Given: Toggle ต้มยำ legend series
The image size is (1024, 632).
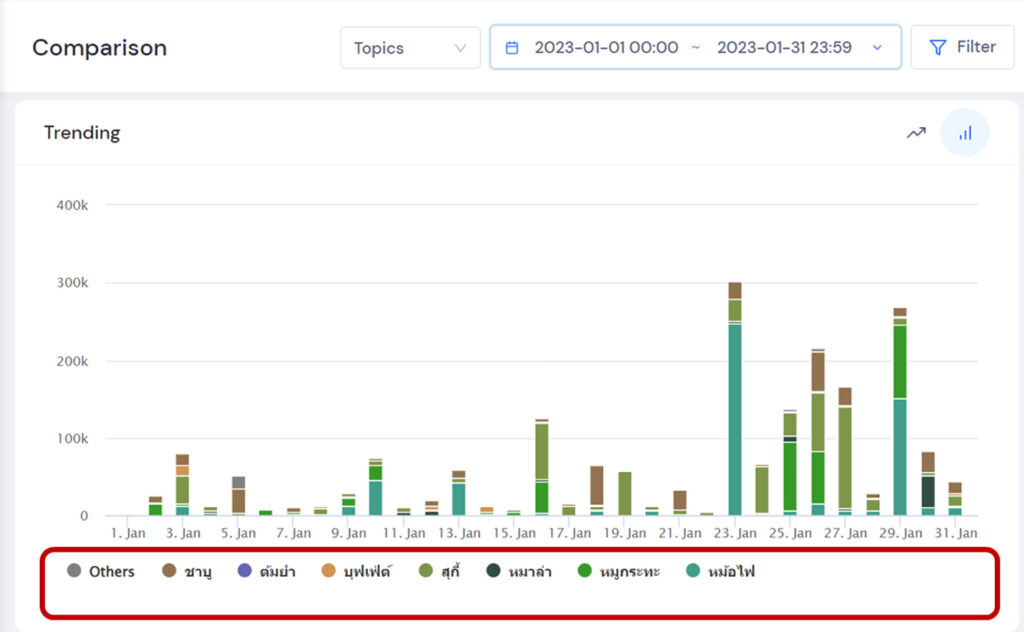Looking at the screenshot, I should click(266, 571).
